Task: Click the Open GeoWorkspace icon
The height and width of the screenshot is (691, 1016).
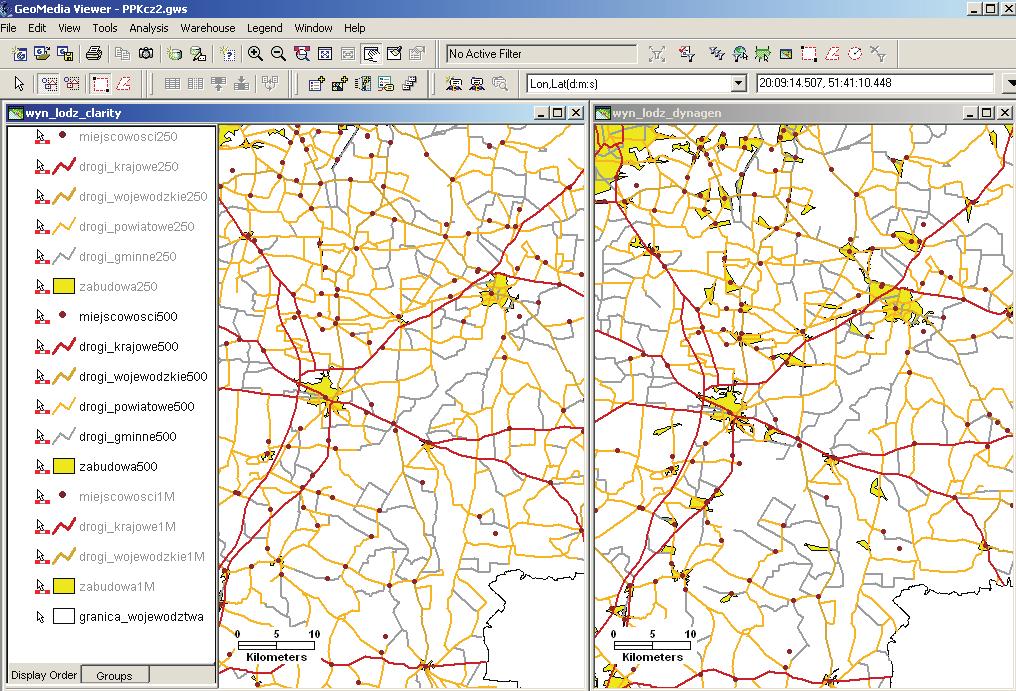Action: coord(42,53)
